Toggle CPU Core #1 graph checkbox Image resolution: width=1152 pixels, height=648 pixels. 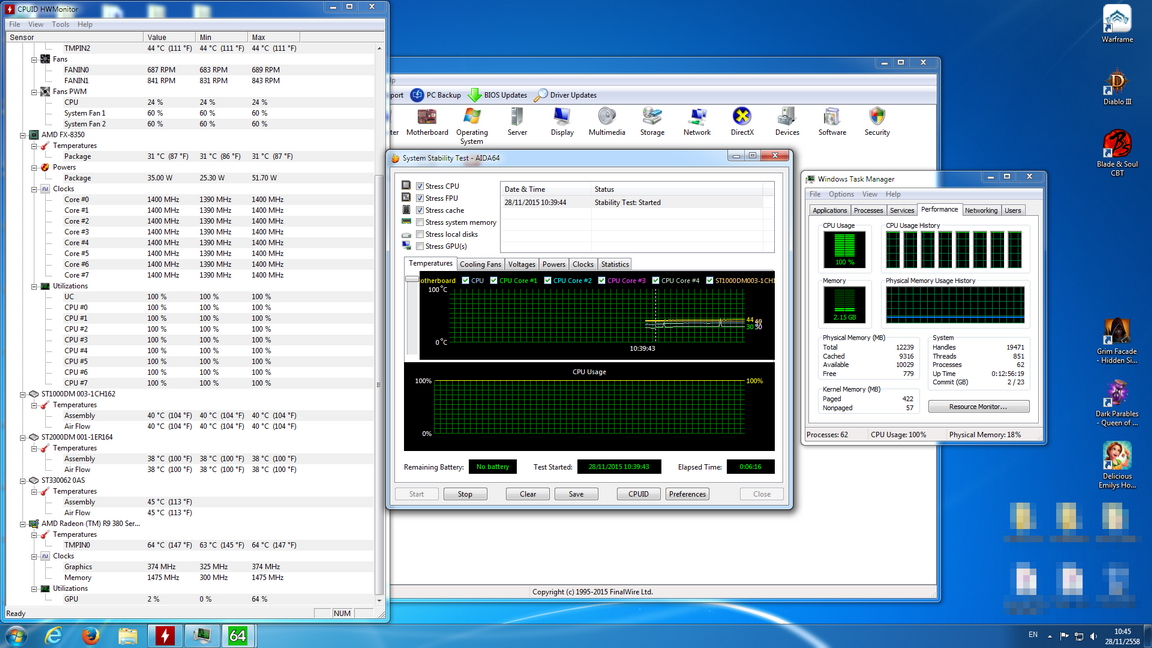(494, 281)
